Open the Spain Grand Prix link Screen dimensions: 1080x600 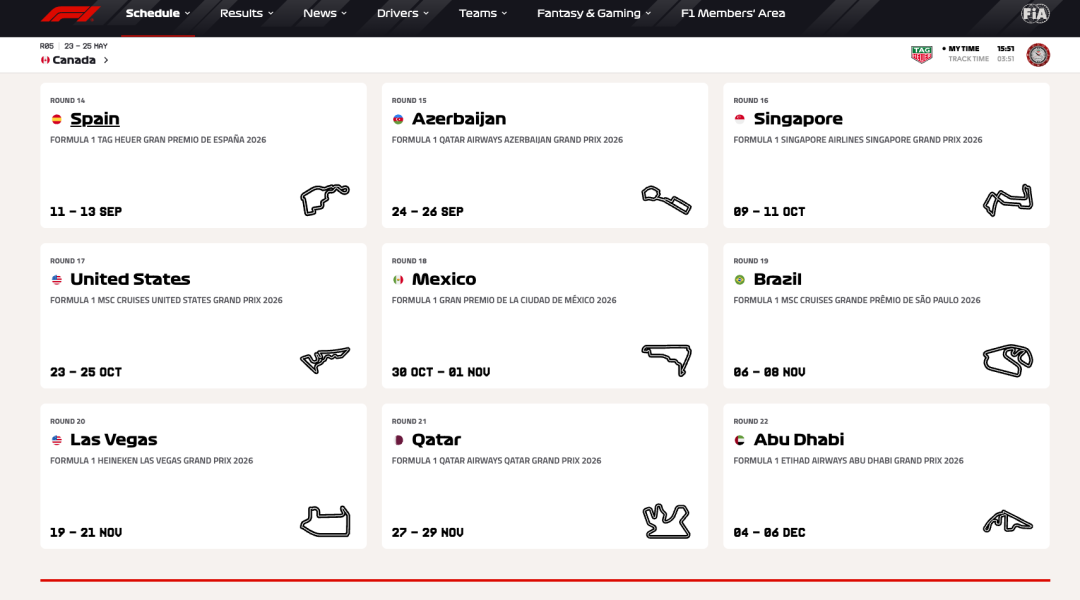pos(95,118)
